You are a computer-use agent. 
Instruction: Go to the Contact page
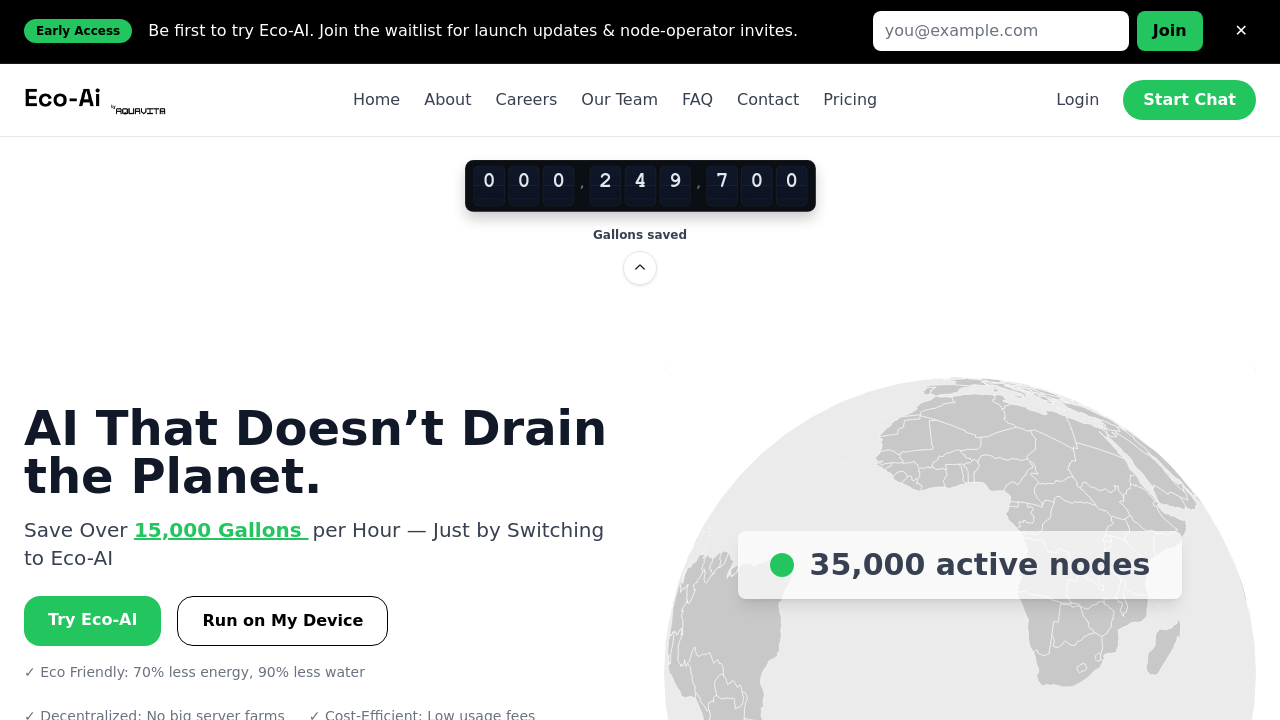[768, 100]
